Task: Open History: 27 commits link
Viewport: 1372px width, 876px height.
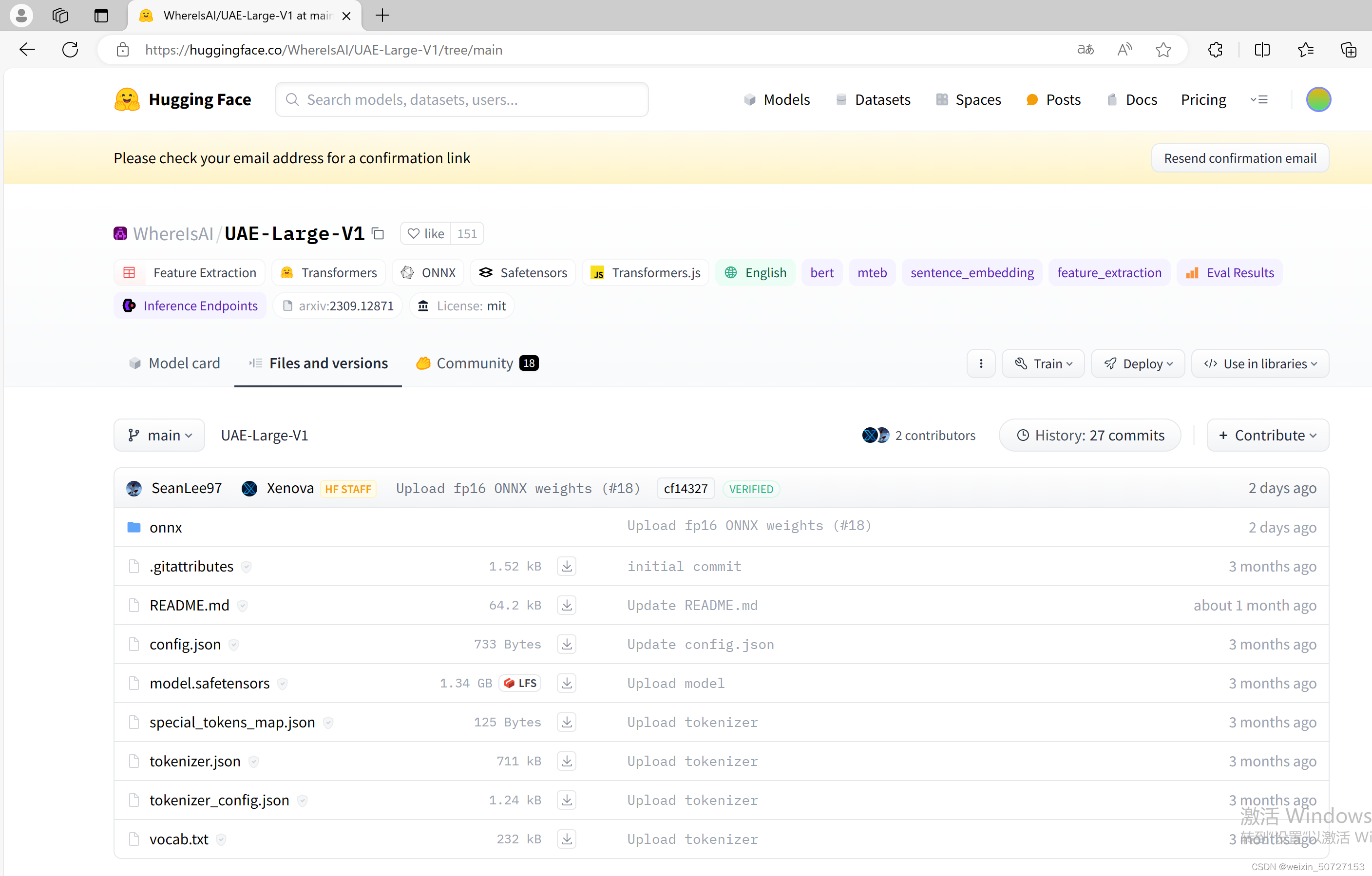Action: (1089, 436)
